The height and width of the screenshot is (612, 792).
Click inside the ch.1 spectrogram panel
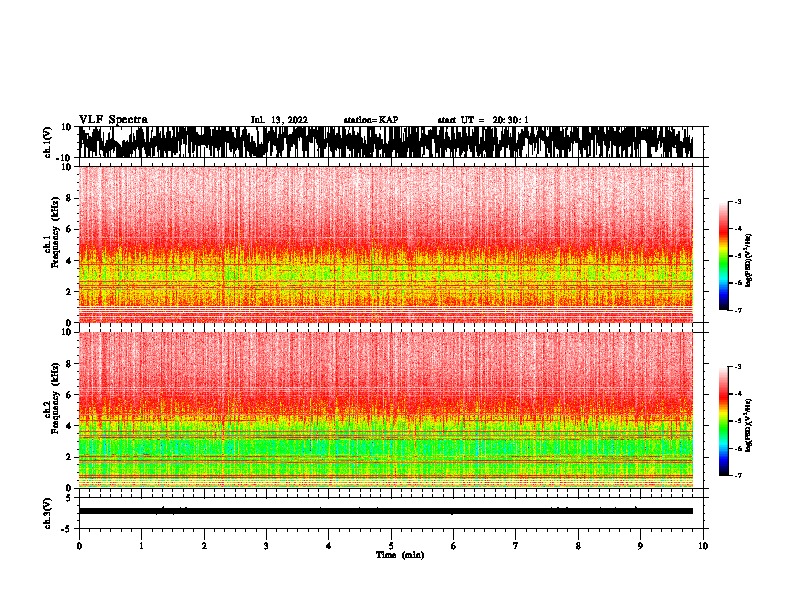386,244
